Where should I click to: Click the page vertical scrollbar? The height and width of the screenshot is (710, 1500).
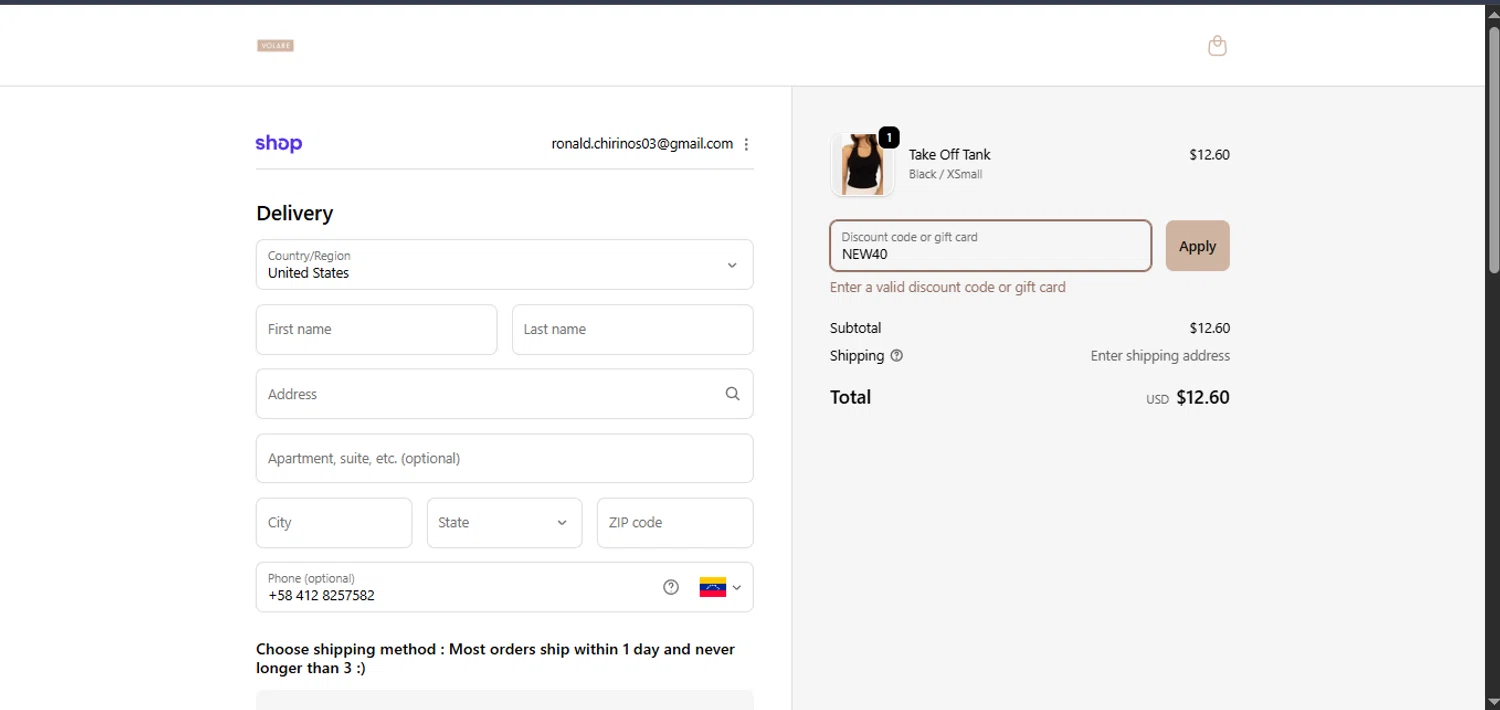[1494, 150]
